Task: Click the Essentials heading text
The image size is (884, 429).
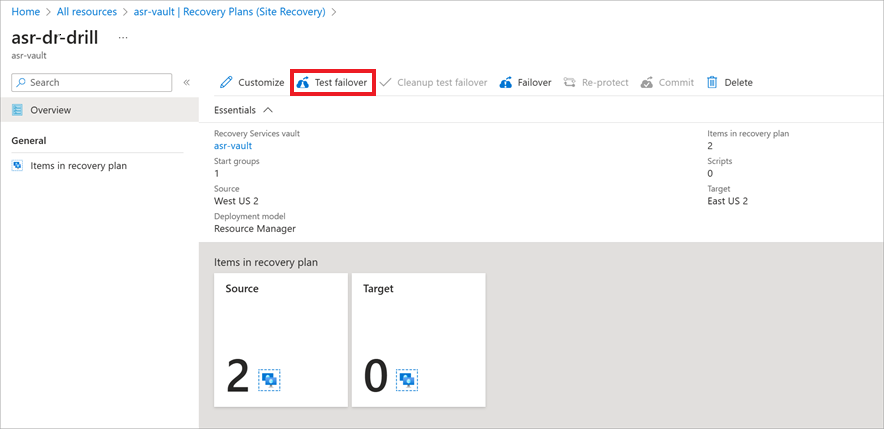Action: click(x=235, y=110)
